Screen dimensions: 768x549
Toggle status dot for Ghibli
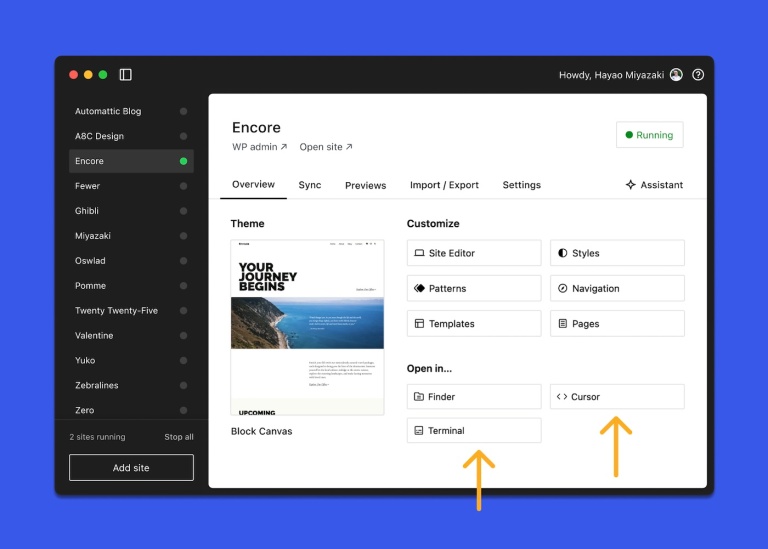[183, 211]
